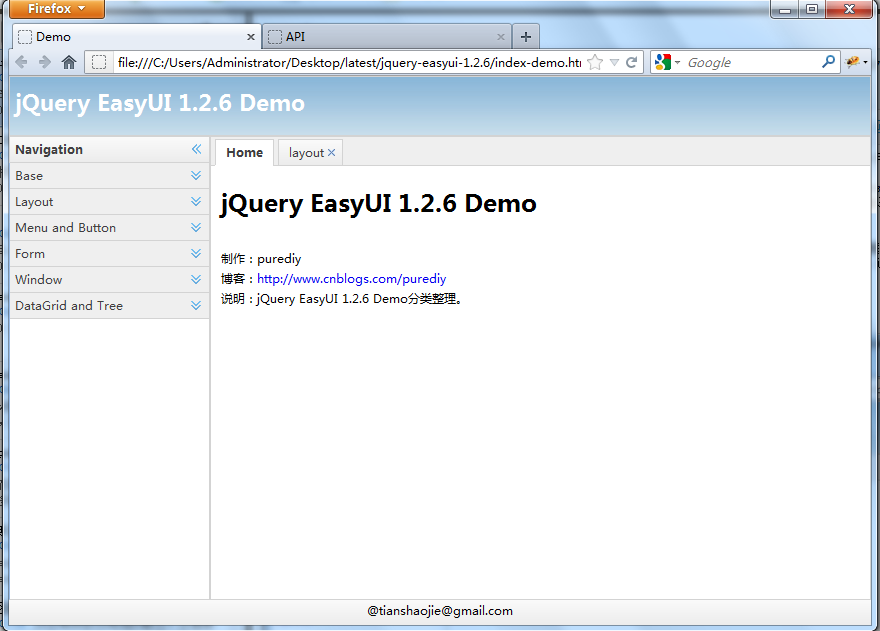The width and height of the screenshot is (880, 631).
Task: Click into the Google search box
Action: point(752,62)
